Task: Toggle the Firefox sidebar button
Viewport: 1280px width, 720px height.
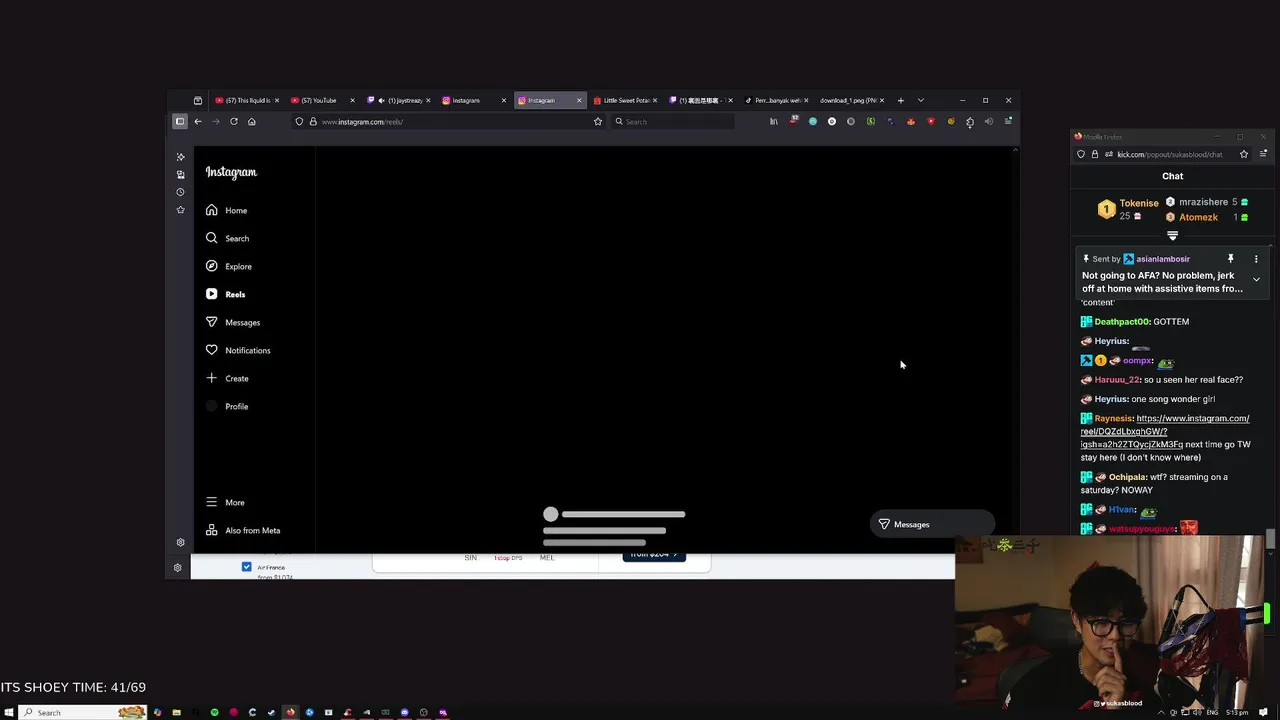Action: pyautogui.click(x=180, y=122)
